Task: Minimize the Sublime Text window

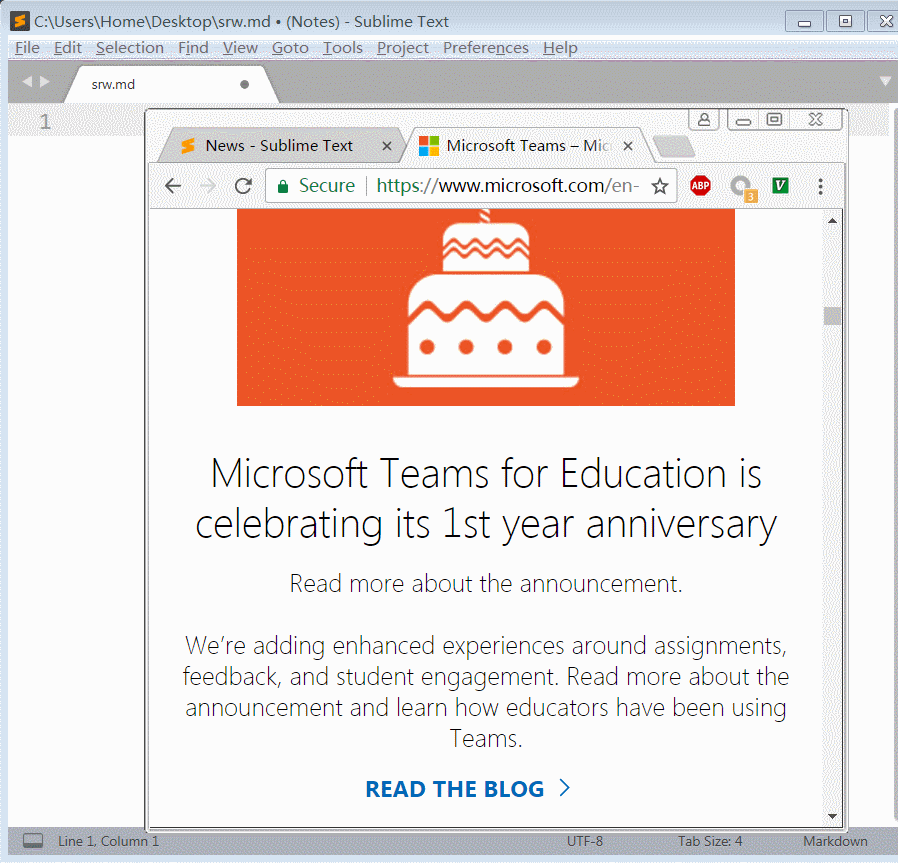Action: [804, 22]
